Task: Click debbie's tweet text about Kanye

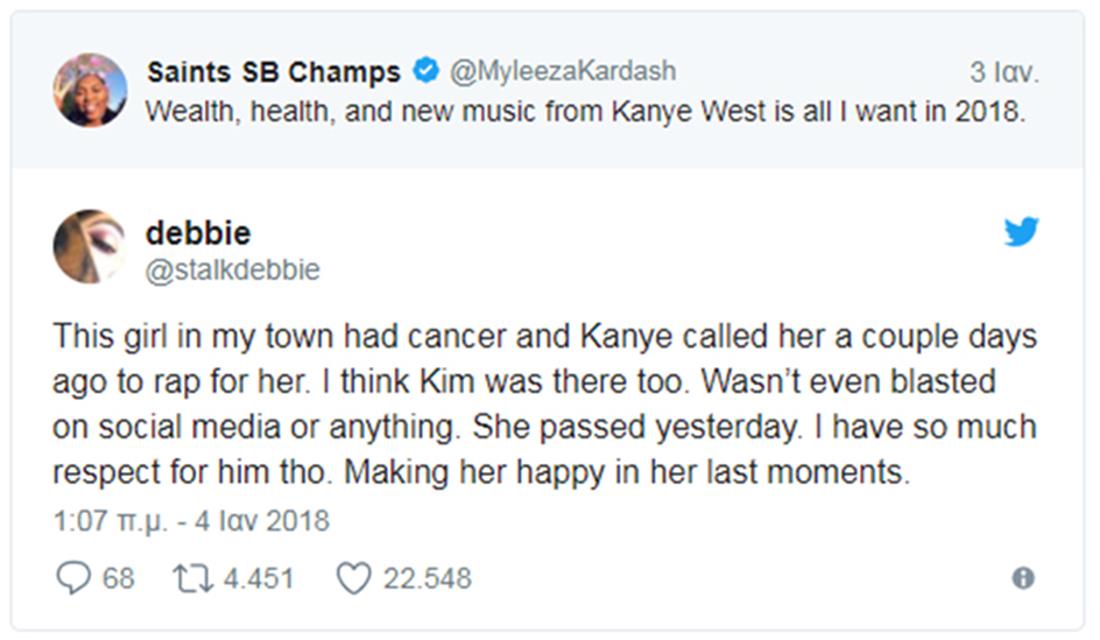Action: click(x=545, y=404)
